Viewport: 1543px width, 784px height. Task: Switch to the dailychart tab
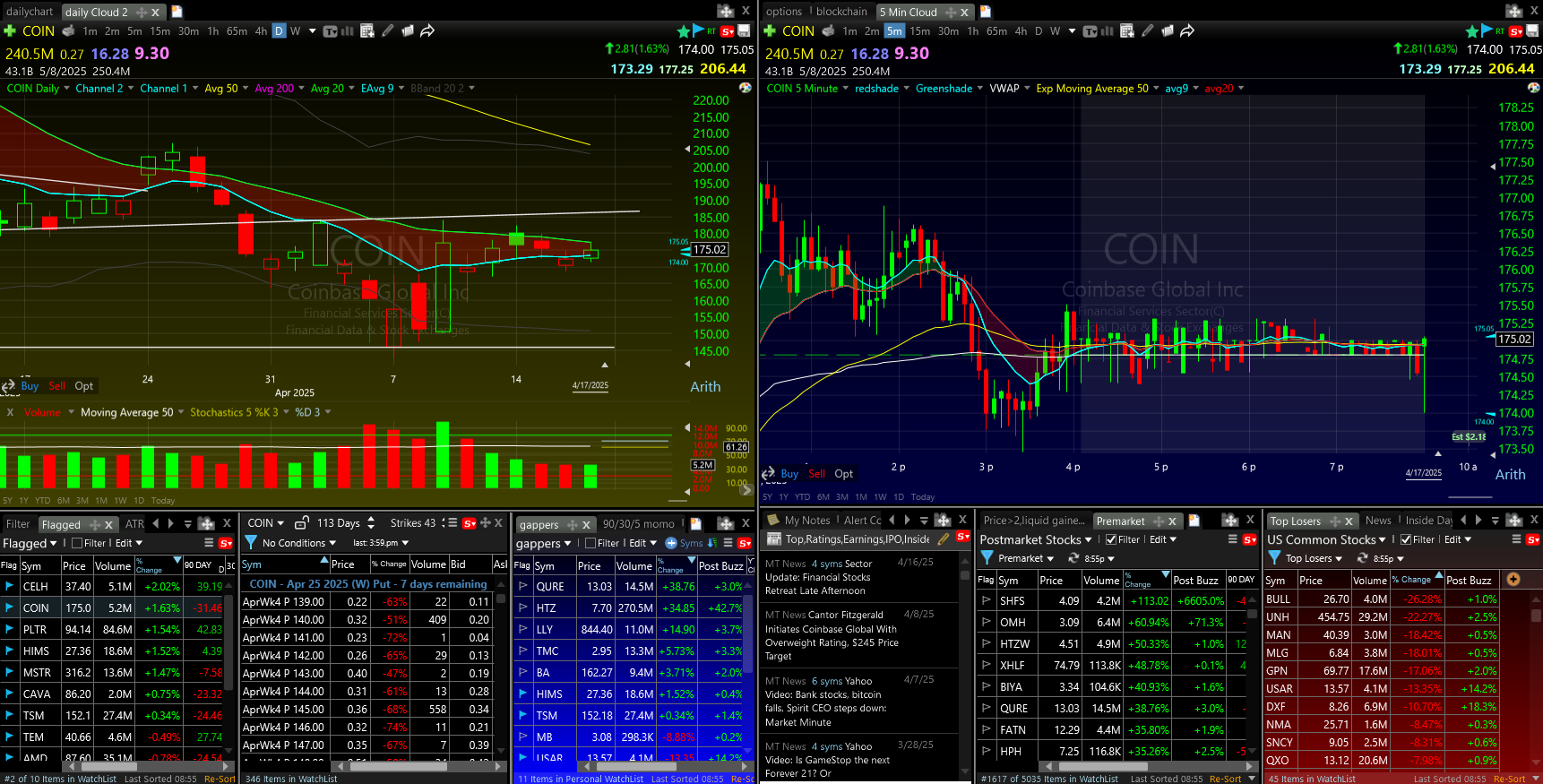30,12
